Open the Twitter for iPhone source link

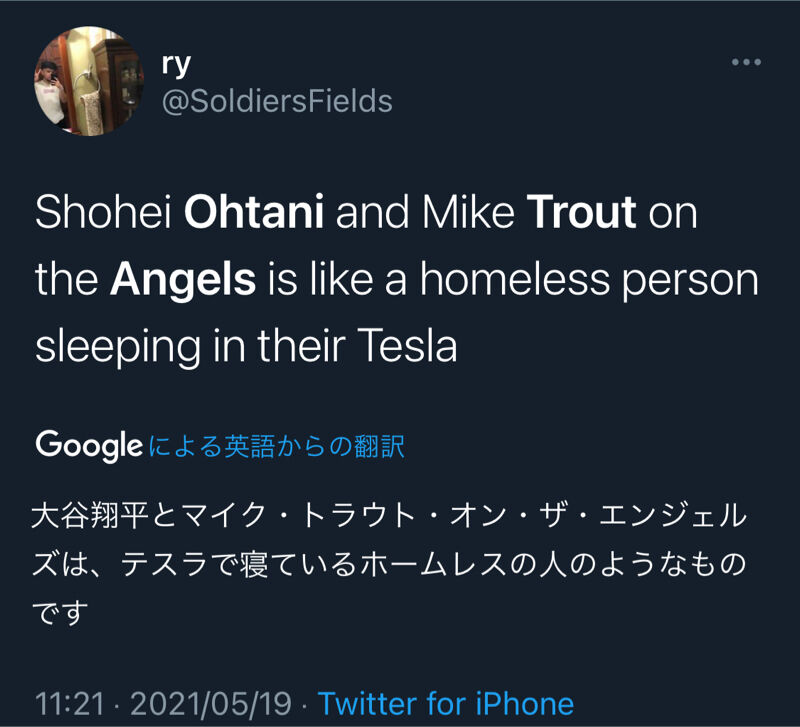[x=446, y=703]
